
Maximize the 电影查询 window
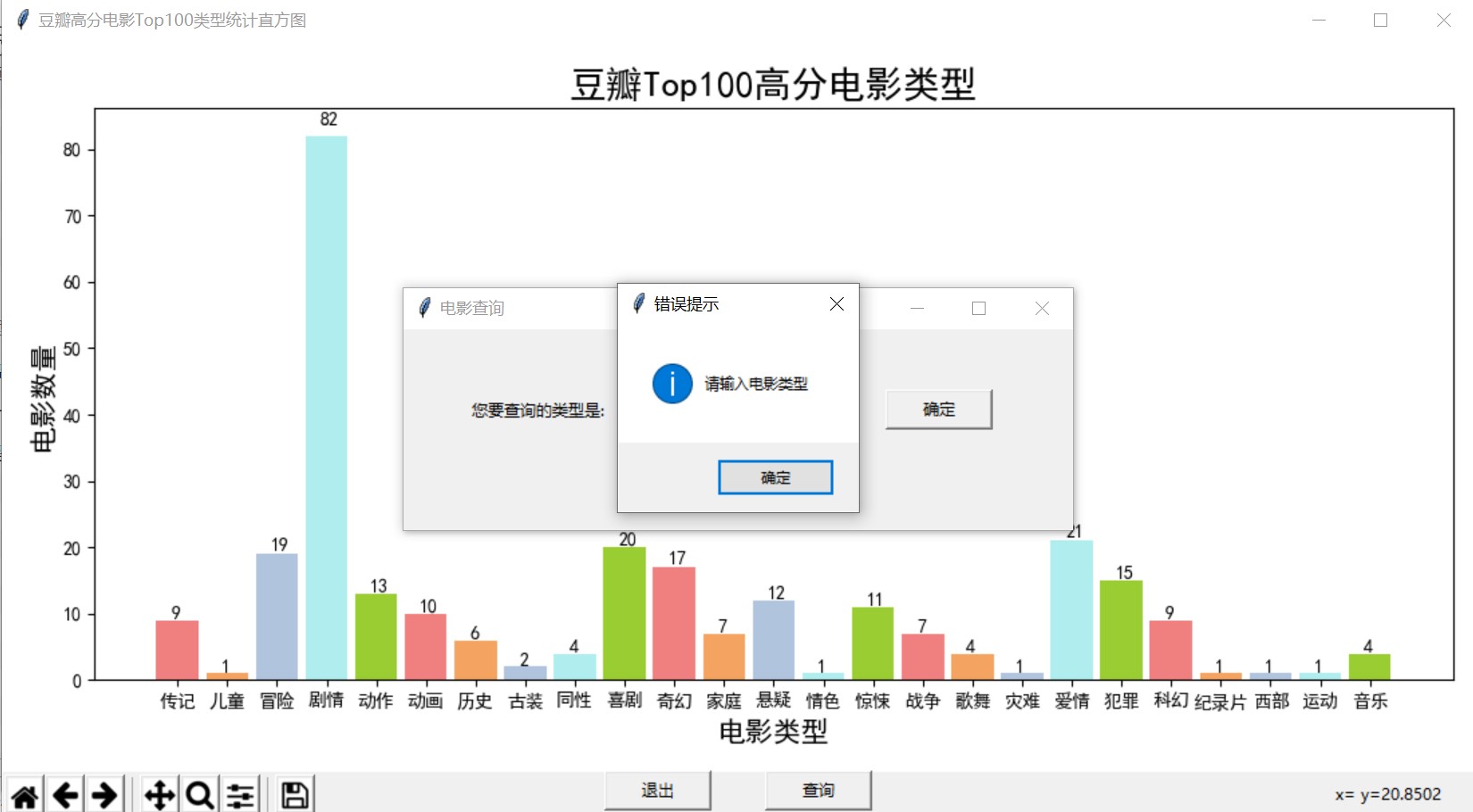pyautogui.click(x=979, y=309)
